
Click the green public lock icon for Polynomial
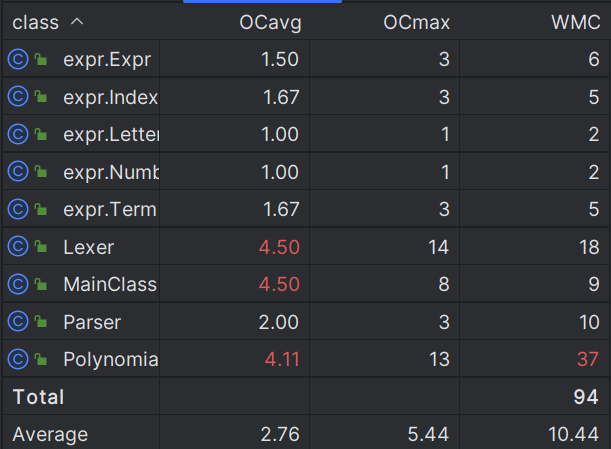click(x=41, y=359)
